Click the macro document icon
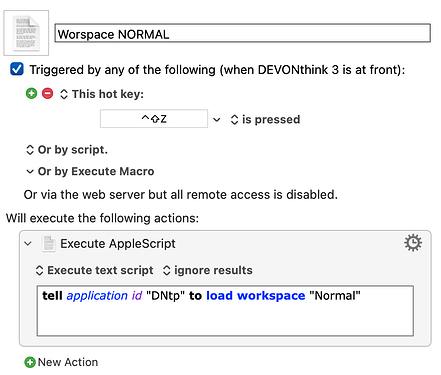Viewport: 441px width, 375px height. tap(26, 33)
